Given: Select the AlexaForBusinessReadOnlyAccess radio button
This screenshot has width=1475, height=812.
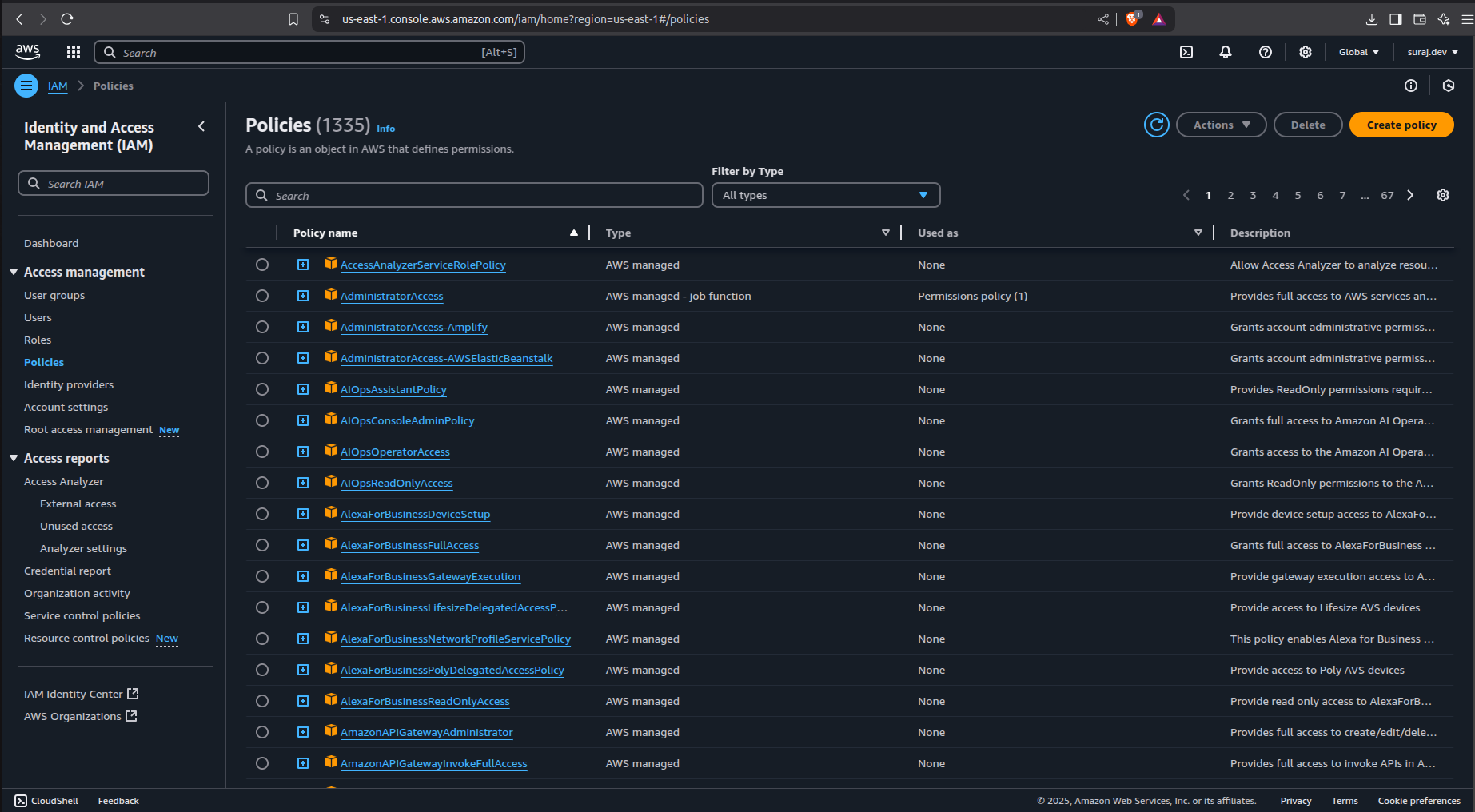Looking at the screenshot, I should point(262,701).
